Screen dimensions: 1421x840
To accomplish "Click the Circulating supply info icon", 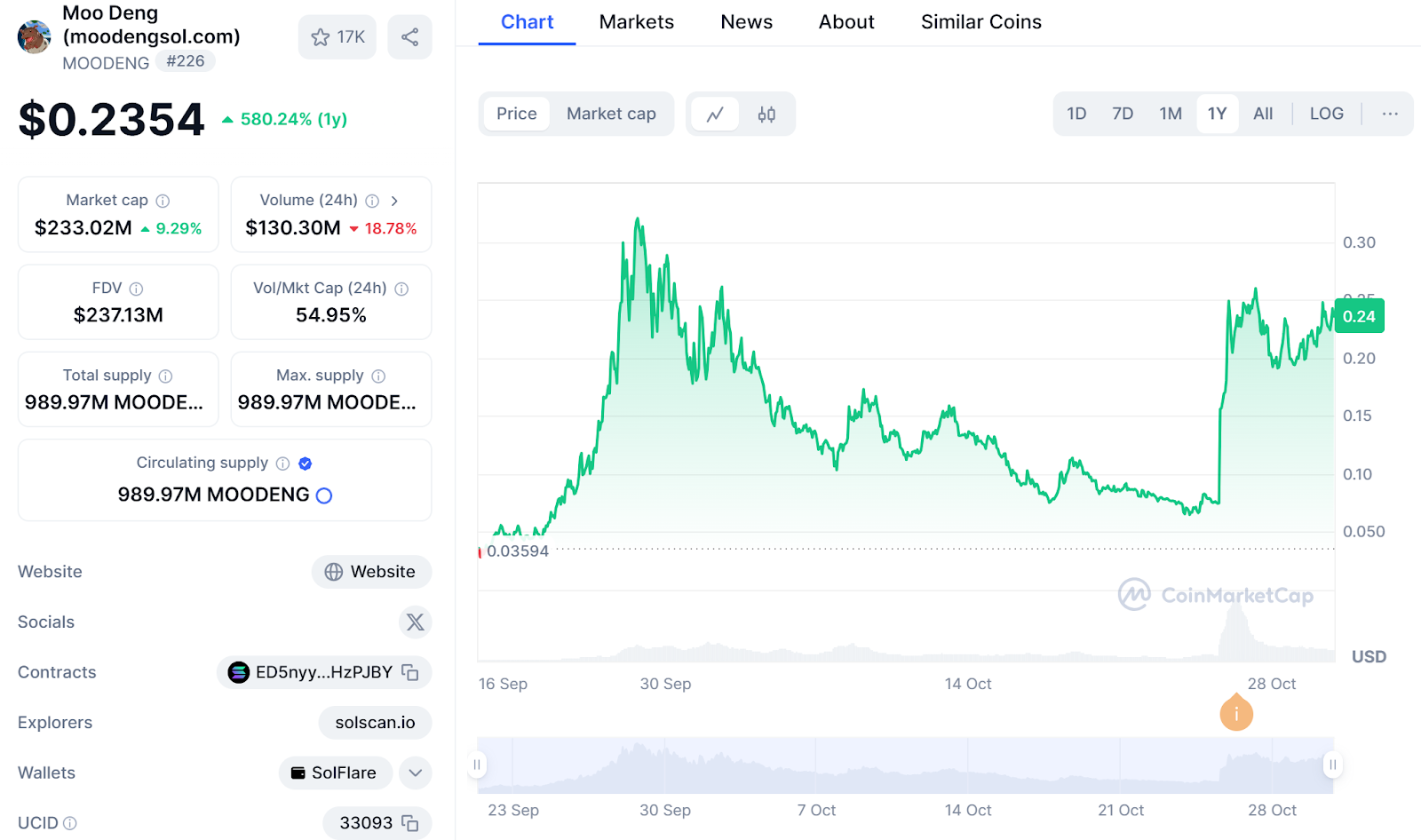I will coord(282,464).
